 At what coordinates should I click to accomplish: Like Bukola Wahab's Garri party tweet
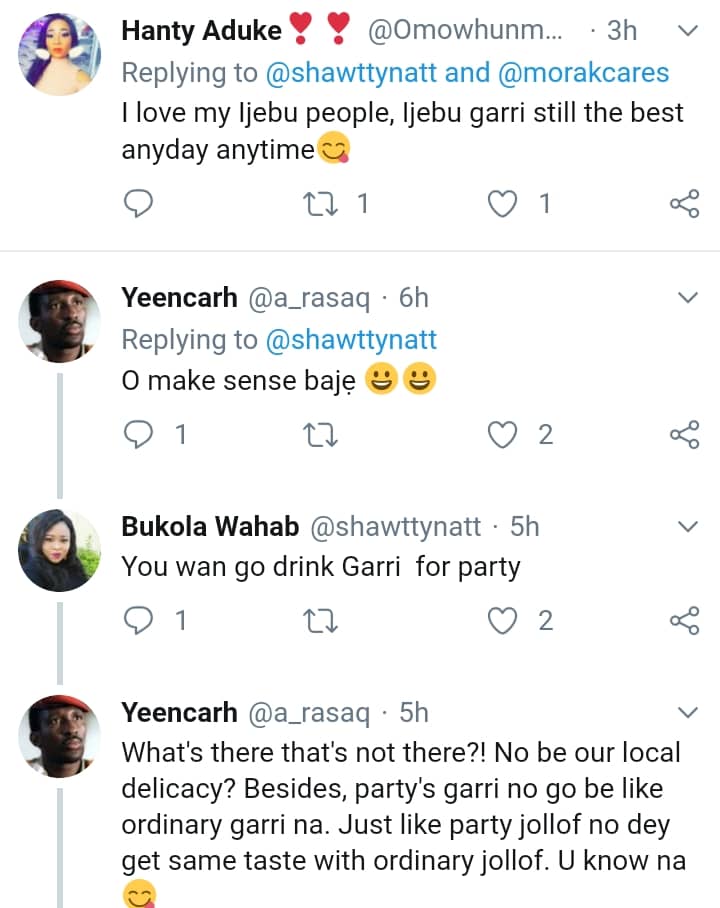(x=500, y=621)
